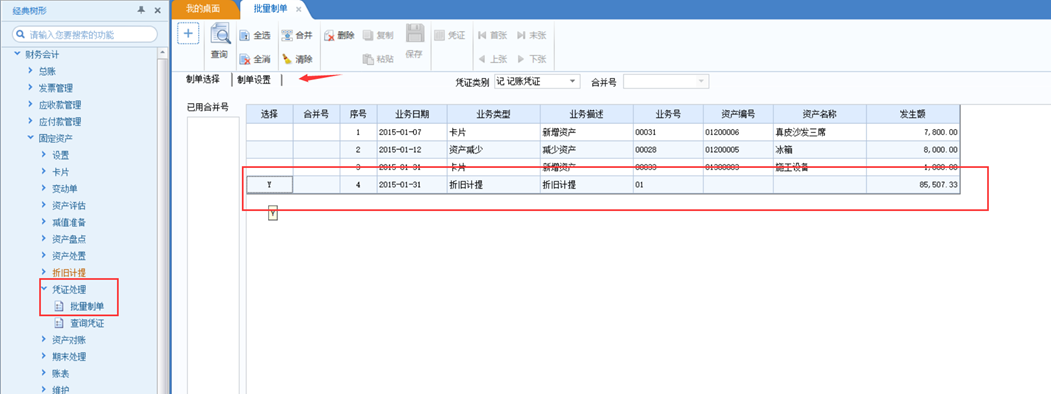This screenshot has height=394, width=1051.
Task: Select the 批量制单 tab
Action: point(271,9)
